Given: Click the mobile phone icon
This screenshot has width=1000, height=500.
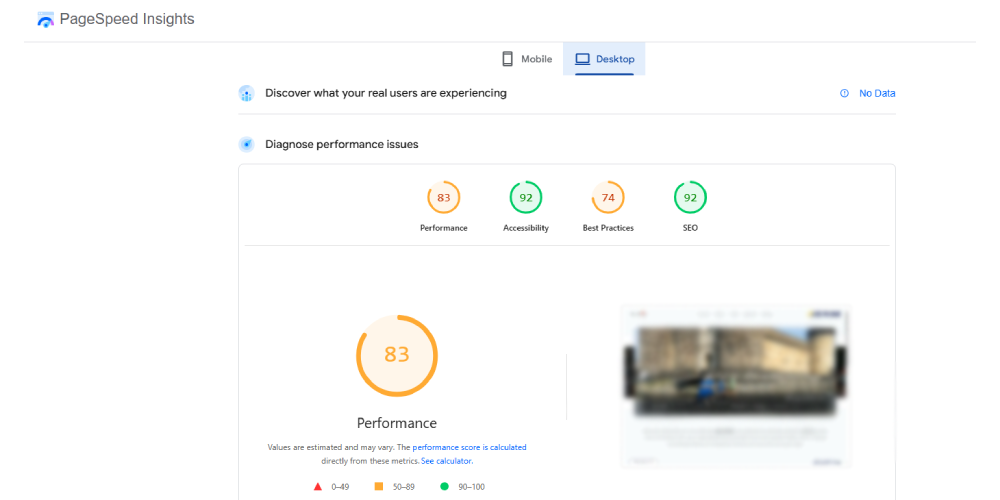Looking at the screenshot, I should point(508,59).
